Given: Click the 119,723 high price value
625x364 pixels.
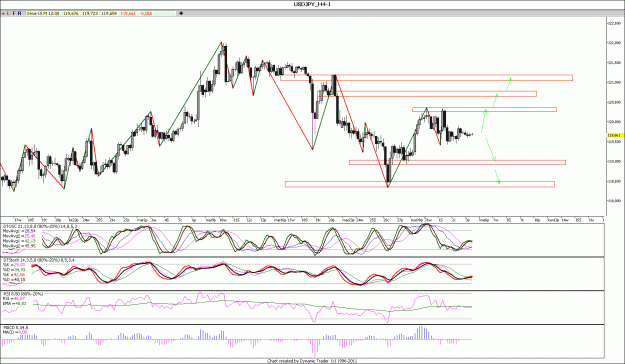Looking at the screenshot, I should pos(90,14).
